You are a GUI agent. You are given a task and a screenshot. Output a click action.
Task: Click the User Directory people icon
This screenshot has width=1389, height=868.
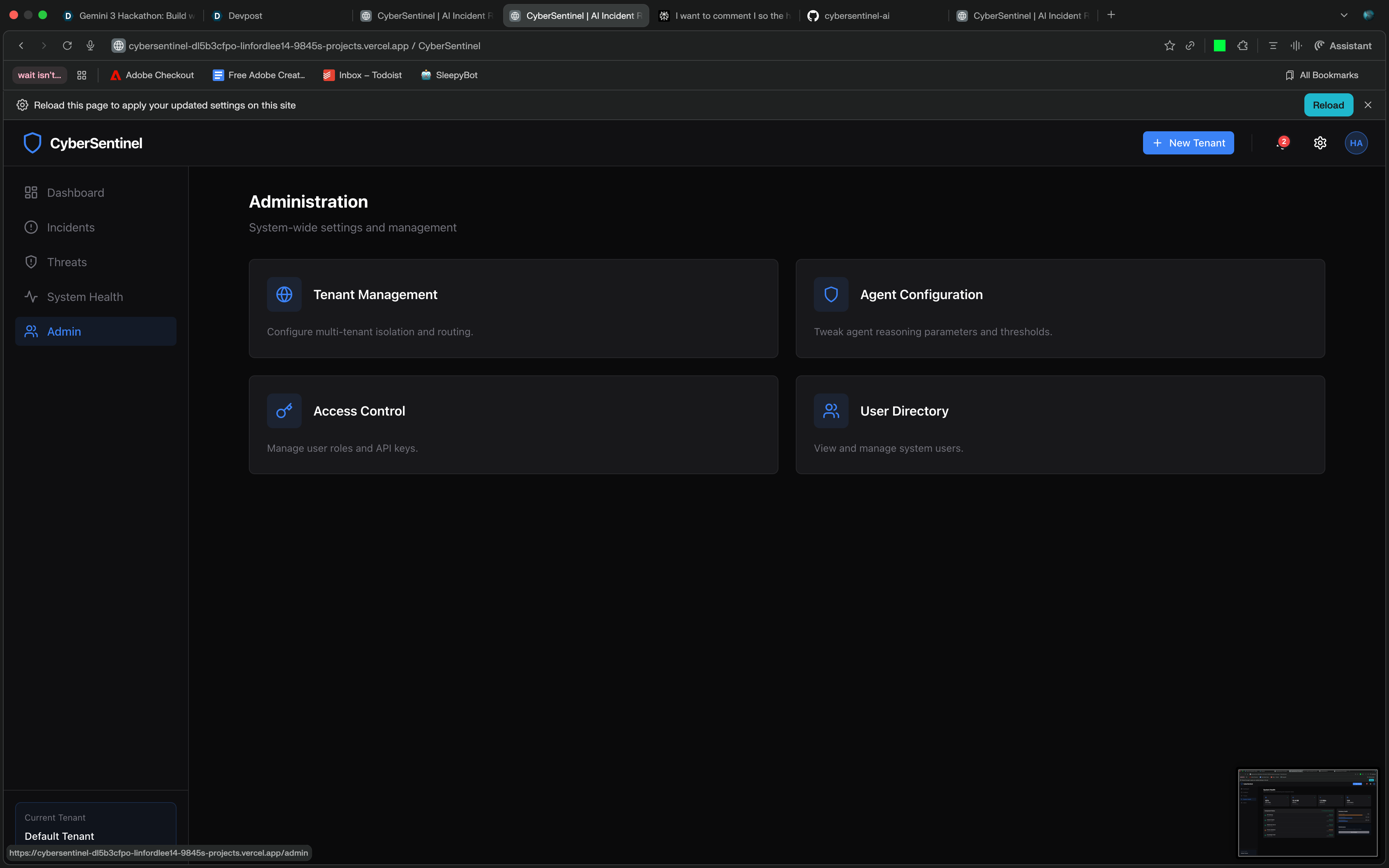click(x=831, y=411)
